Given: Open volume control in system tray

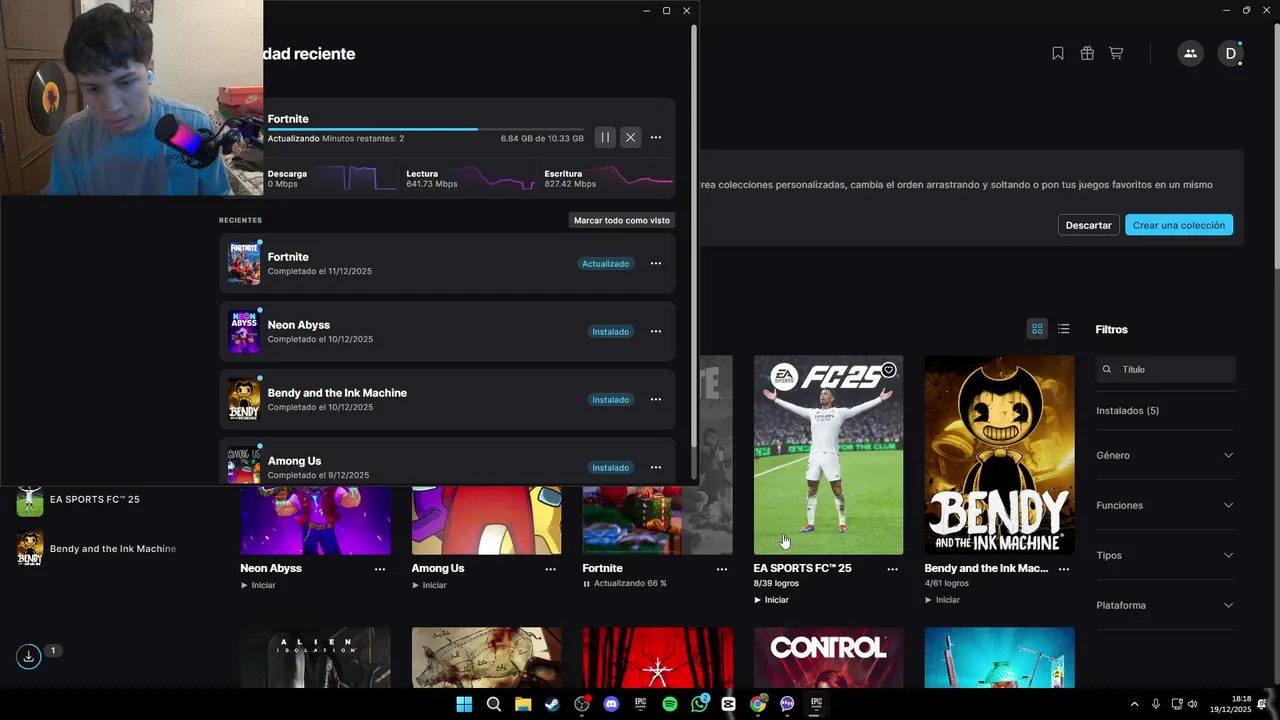Looking at the screenshot, I should click(1192, 704).
